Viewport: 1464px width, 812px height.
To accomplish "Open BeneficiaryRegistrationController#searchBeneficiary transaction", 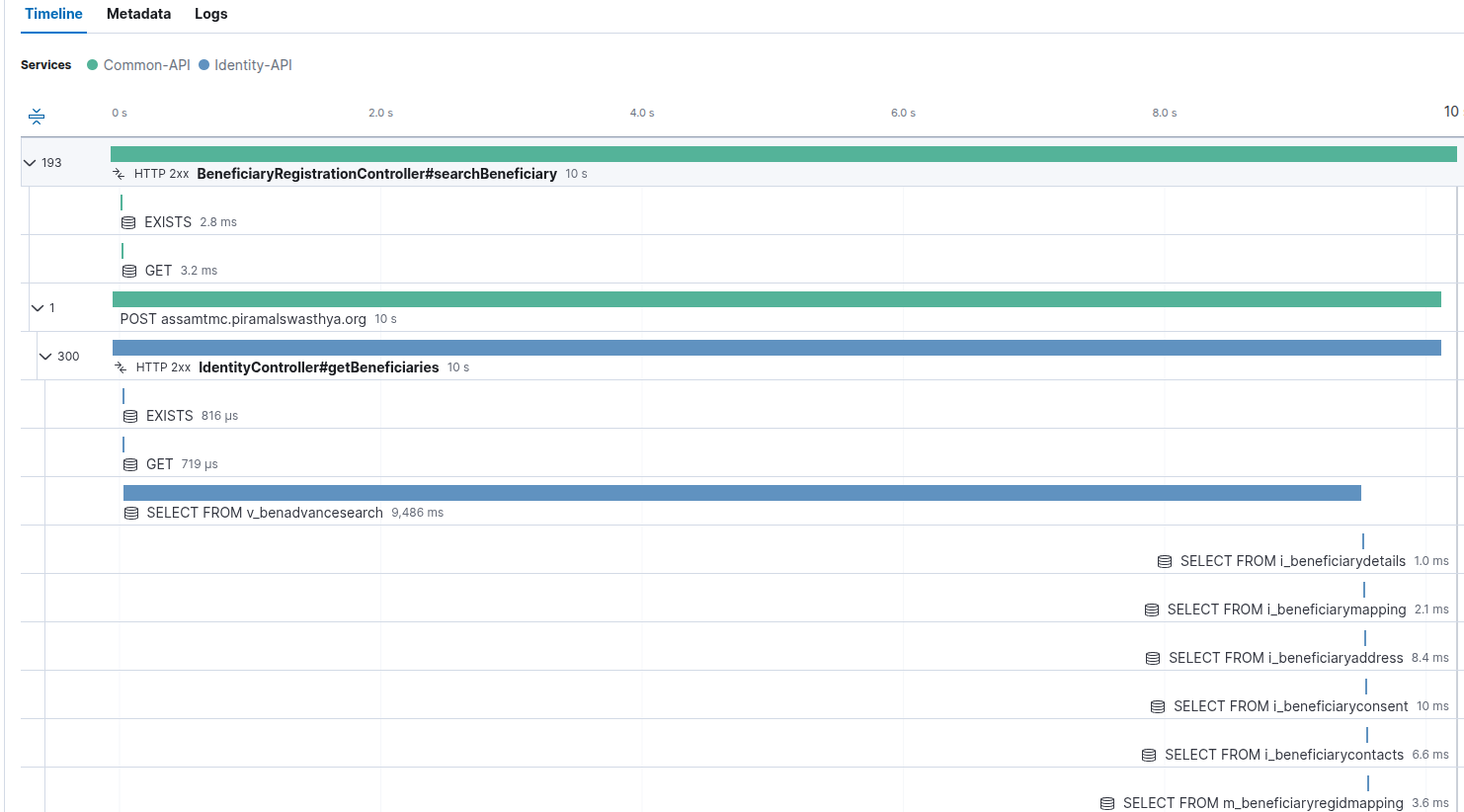I will [x=376, y=174].
